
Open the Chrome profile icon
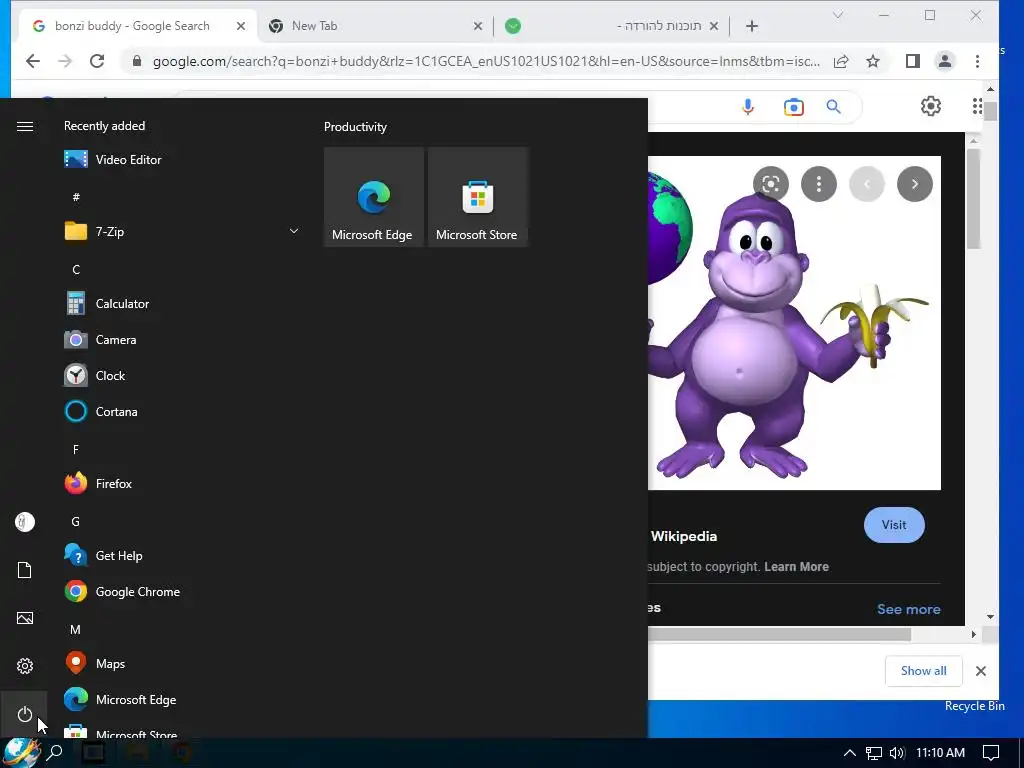click(x=944, y=61)
